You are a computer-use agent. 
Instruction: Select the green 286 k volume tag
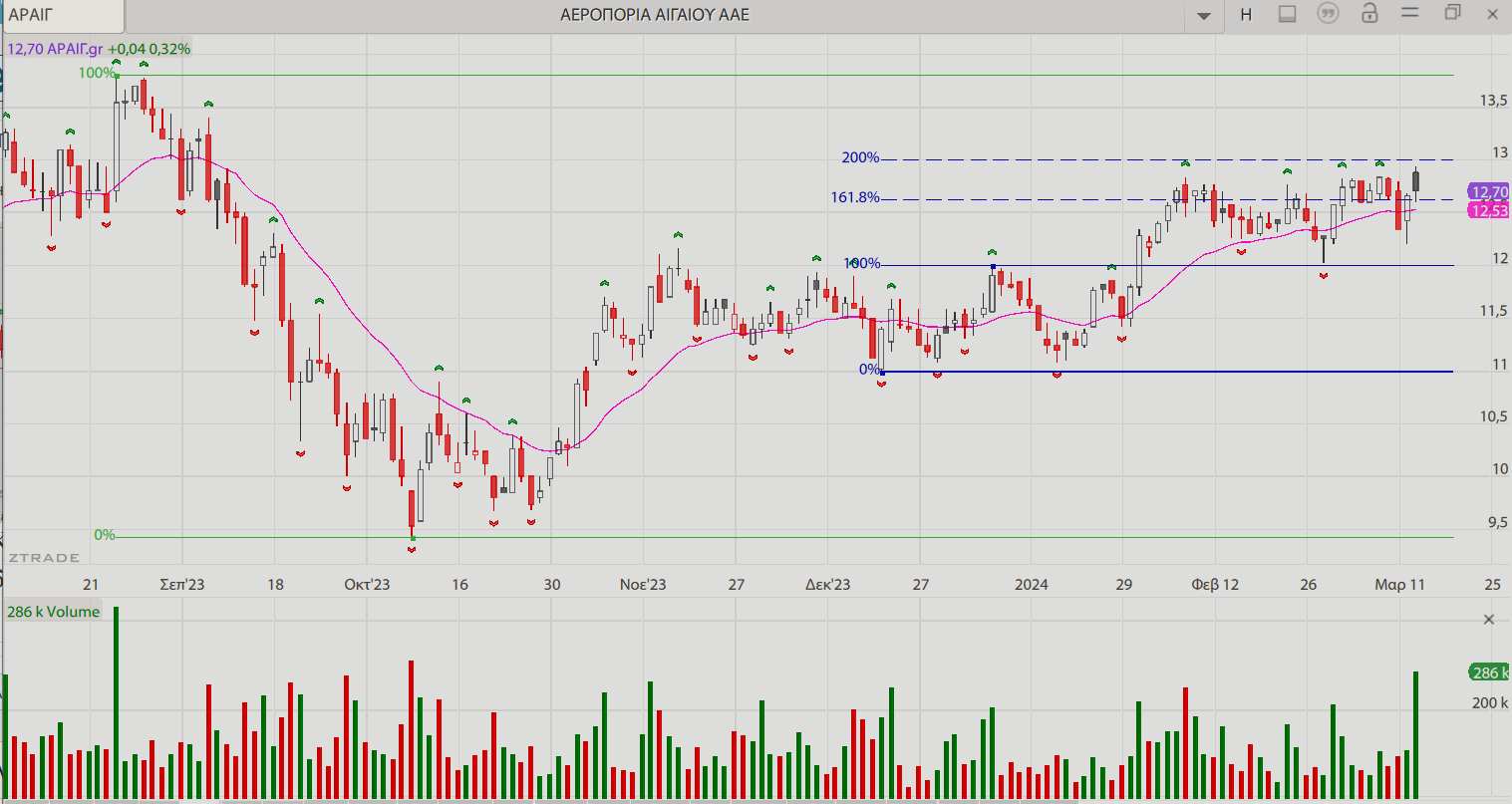[x=1489, y=672]
